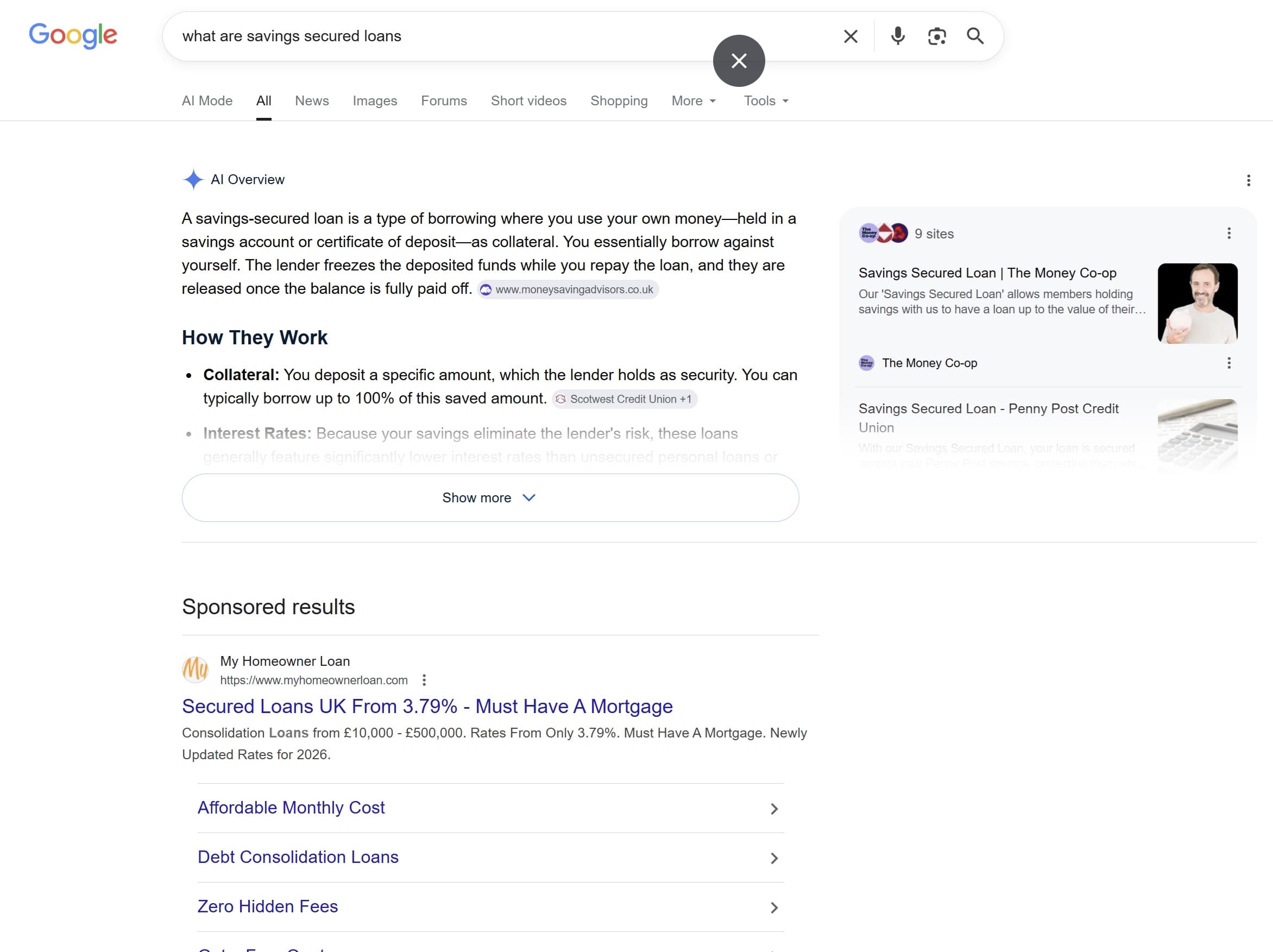Click the stacked site favicons near 9 sites

[884, 234]
